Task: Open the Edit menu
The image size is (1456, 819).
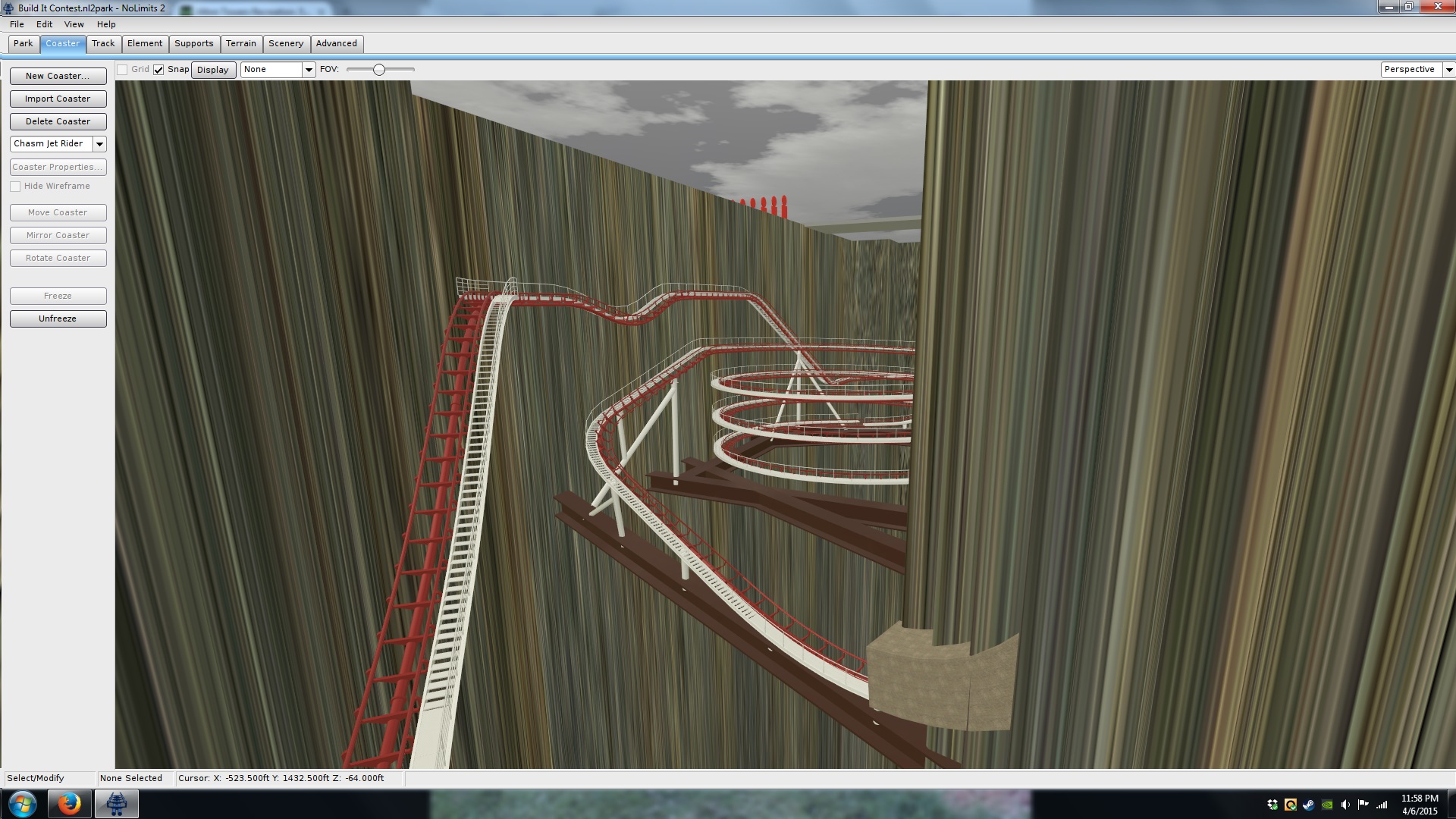Action: tap(44, 24)
